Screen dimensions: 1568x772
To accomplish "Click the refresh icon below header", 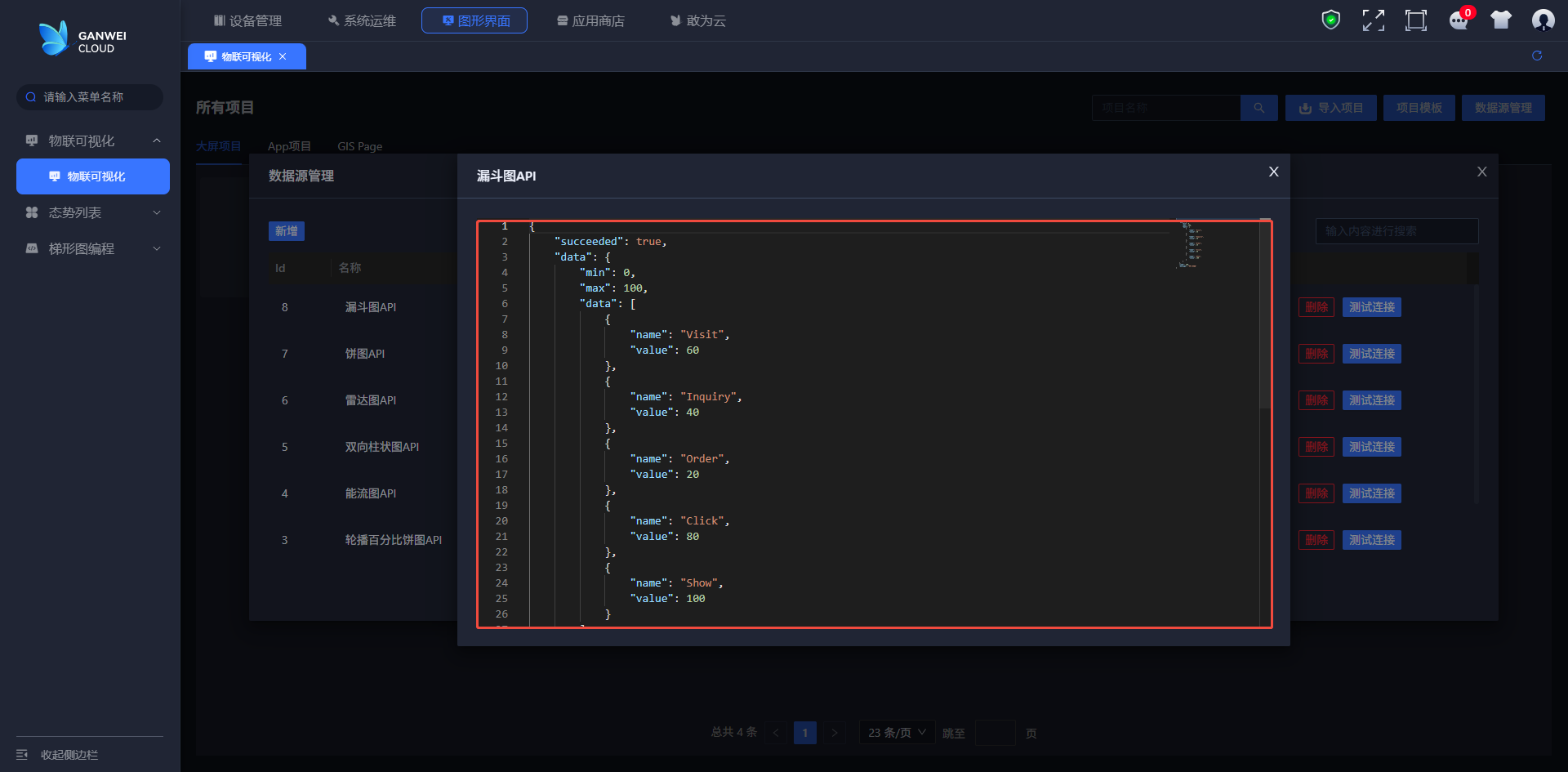I will (x=1537, y=56).
